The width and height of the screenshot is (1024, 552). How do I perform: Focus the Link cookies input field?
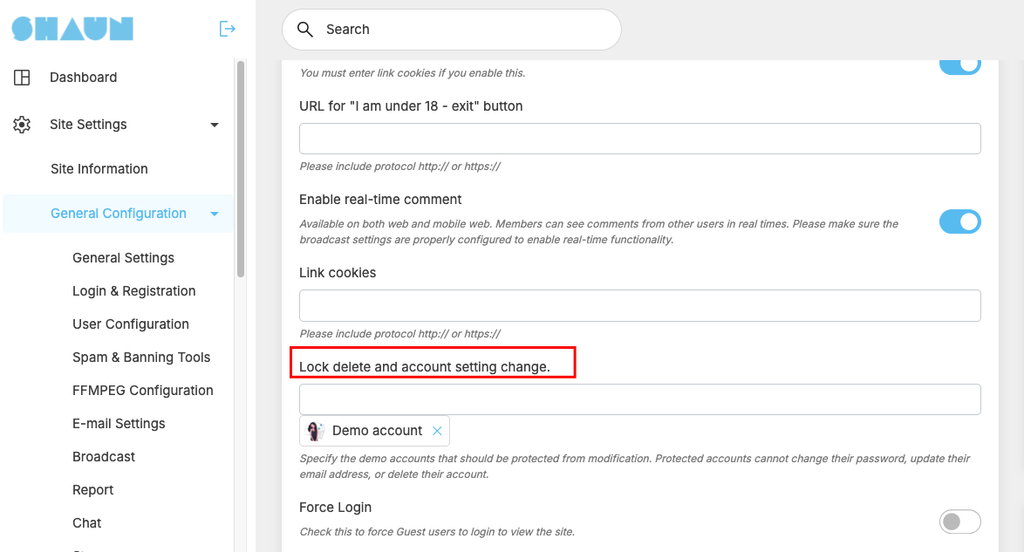(x=640, y=306)
